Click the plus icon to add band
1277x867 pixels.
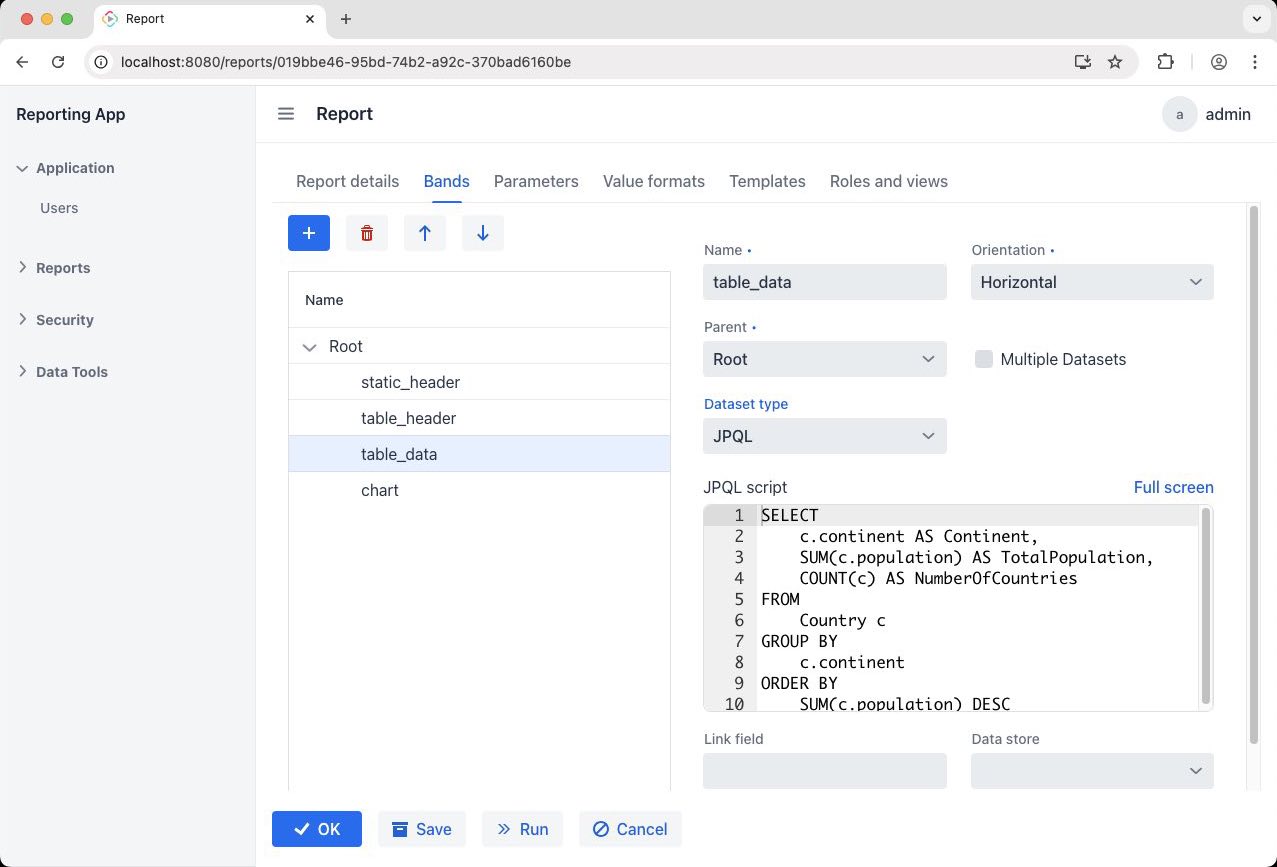[309, 233]
